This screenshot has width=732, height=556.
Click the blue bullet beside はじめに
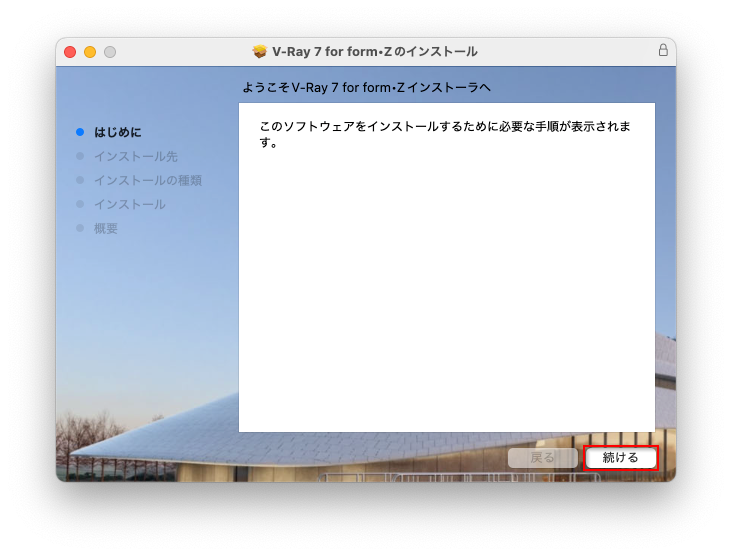[x=80, y=132]
